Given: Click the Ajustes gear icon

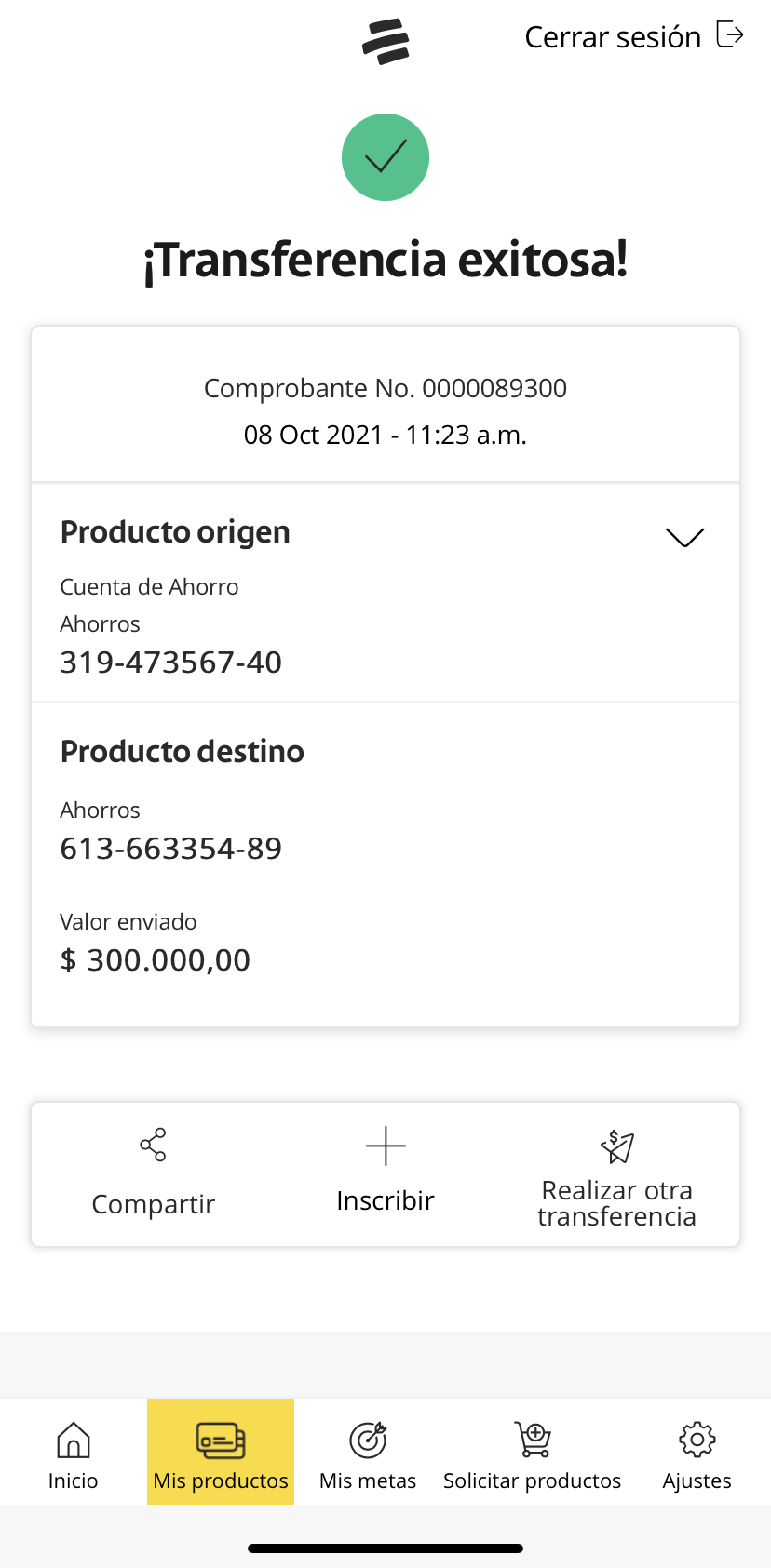Looking at the screenshot, I should point(697,1440).
